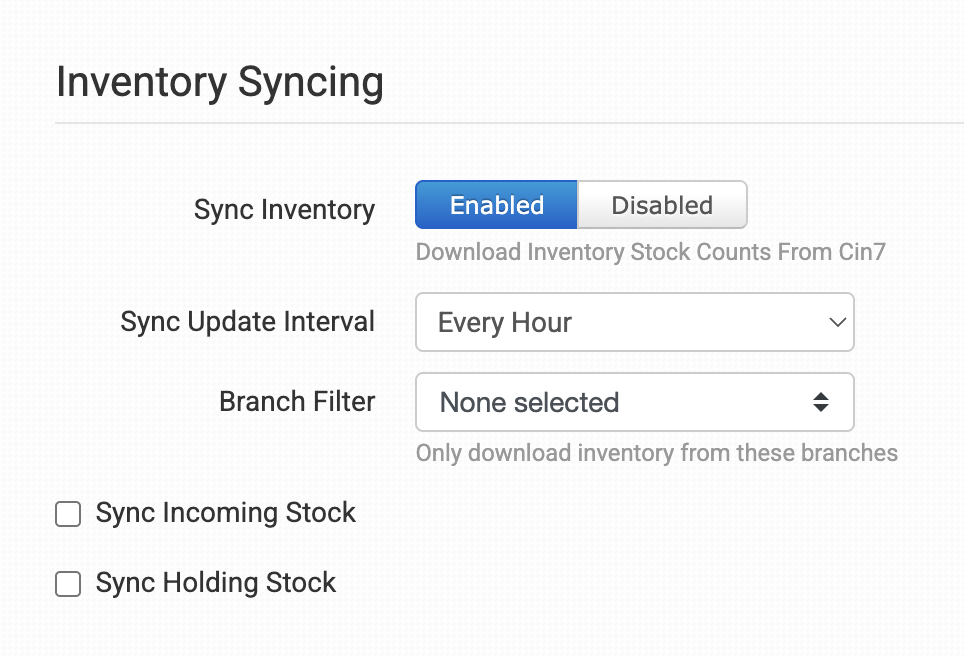Click the Sync Holding Stock label text
The width and height of the screenshot is (964, 656).
(216, 583)
